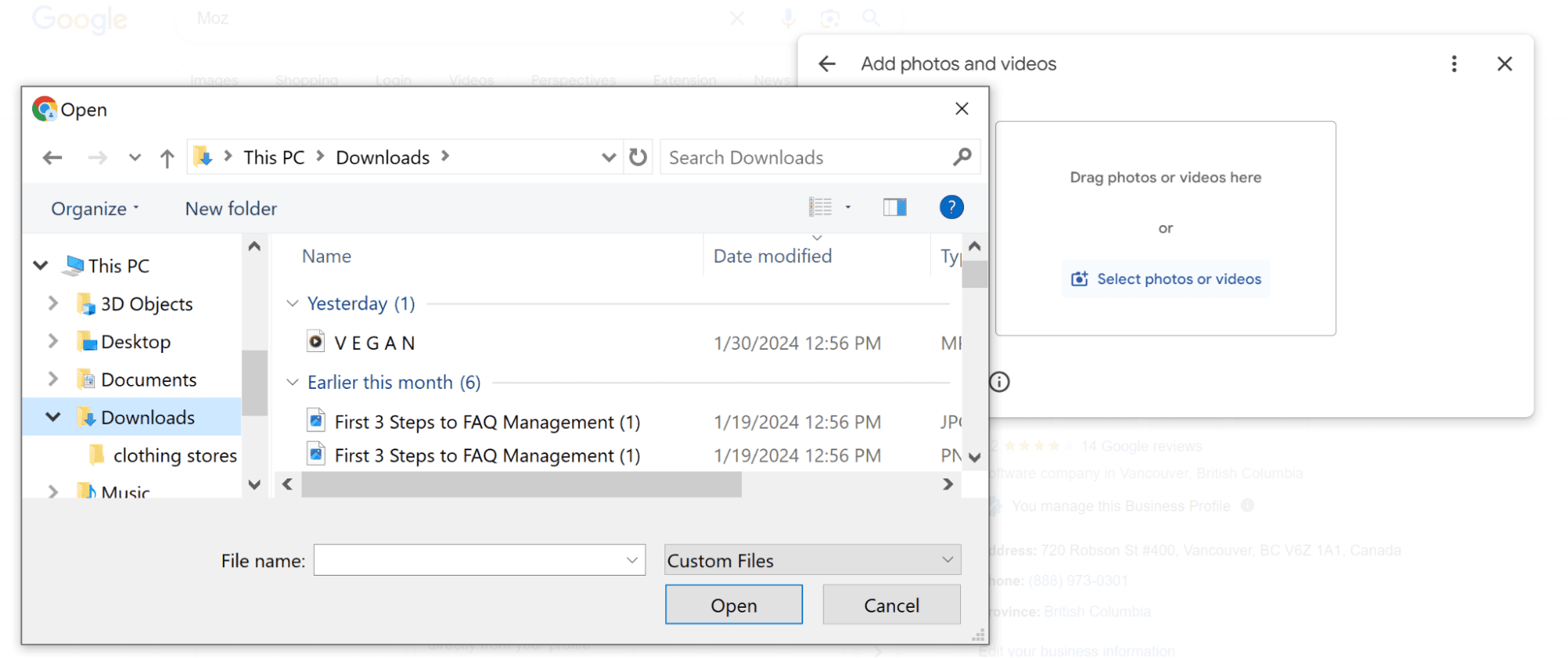1568x658 pixels.
Task: Open the Organize menu
Action: pos(94,209)
